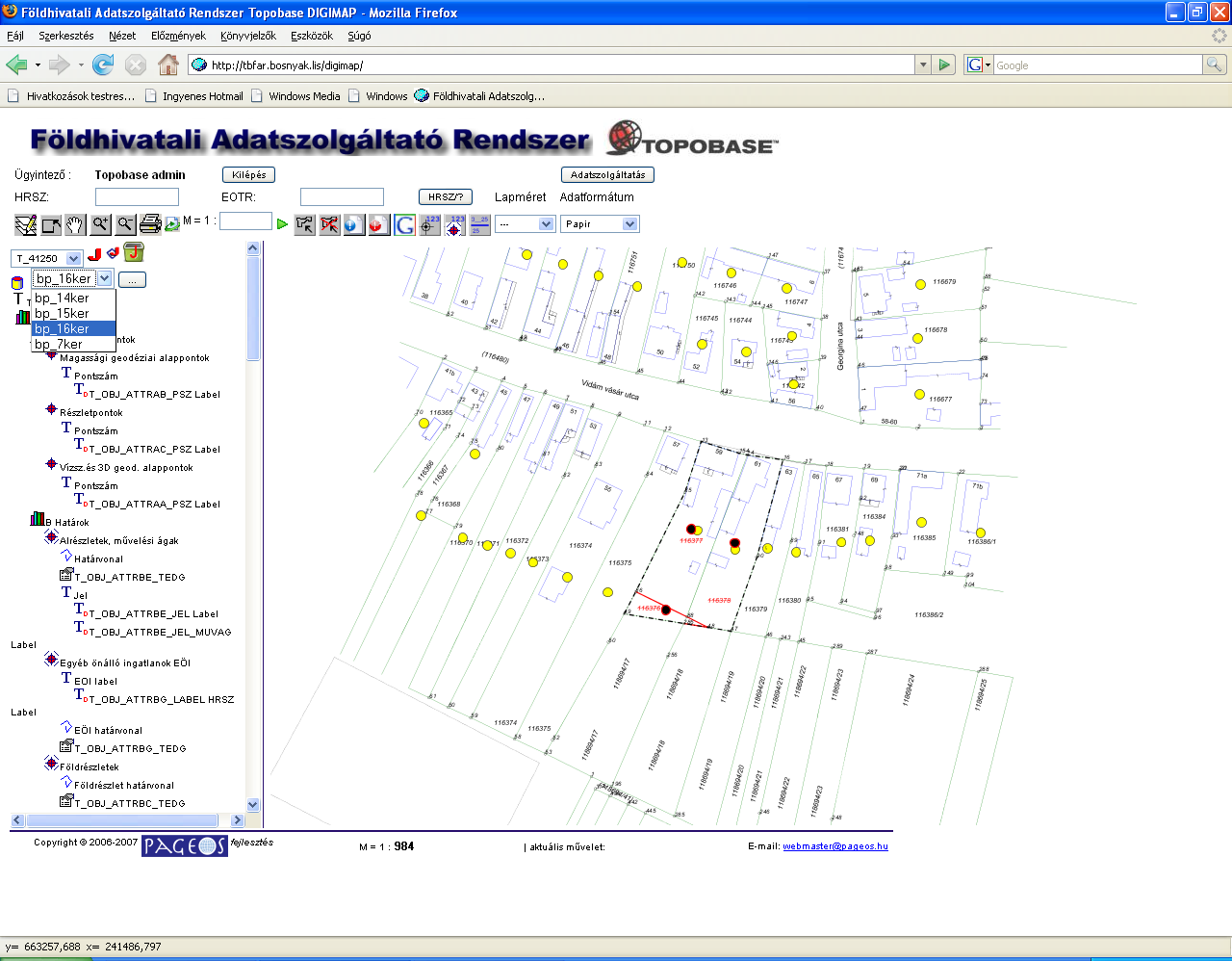The height and width of the screenshot is (961, 1232).
Task: Click parcel label 116378 on map
Action: [x=719, y=600]
